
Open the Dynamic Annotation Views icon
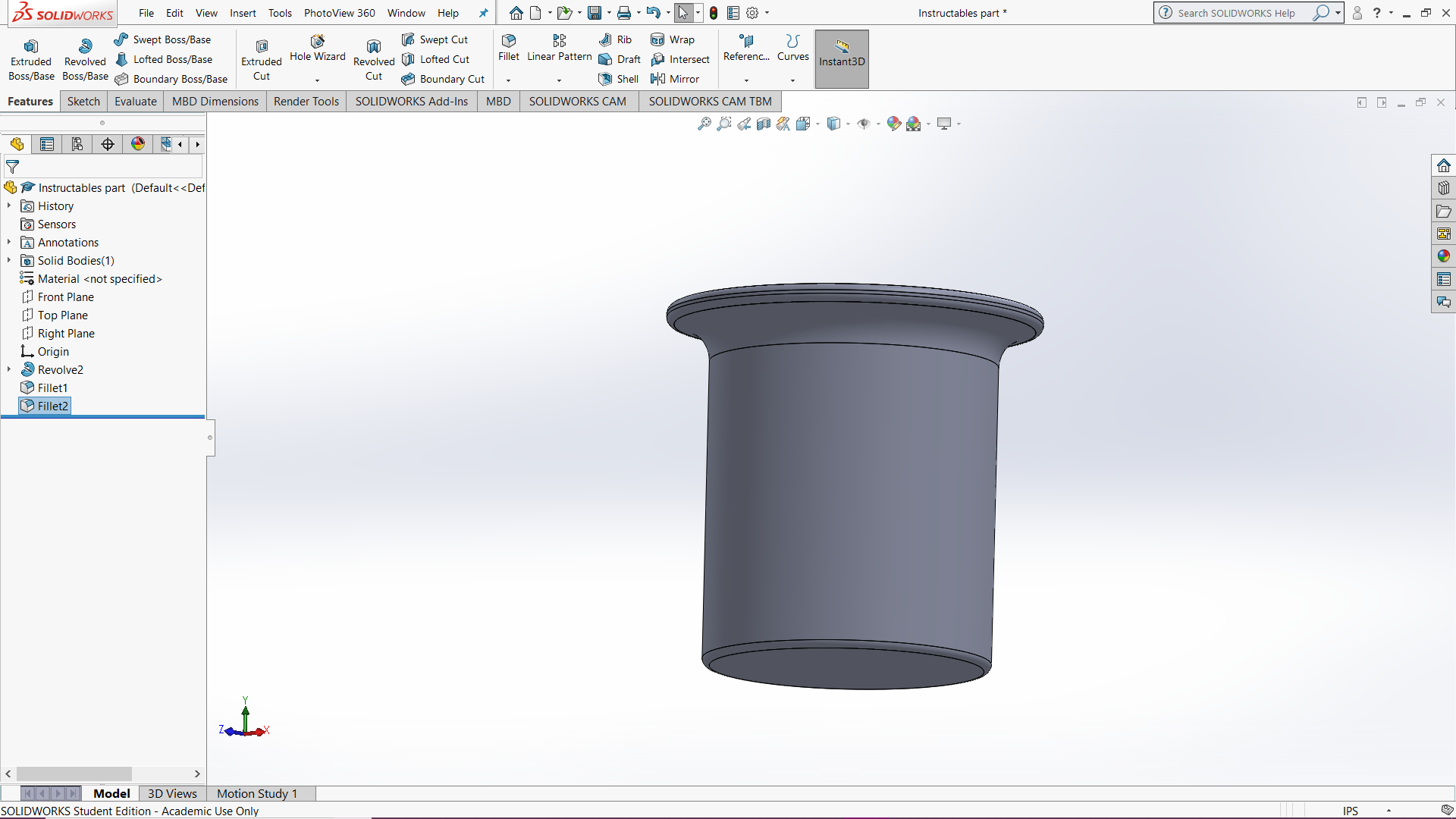pos(783,124)
